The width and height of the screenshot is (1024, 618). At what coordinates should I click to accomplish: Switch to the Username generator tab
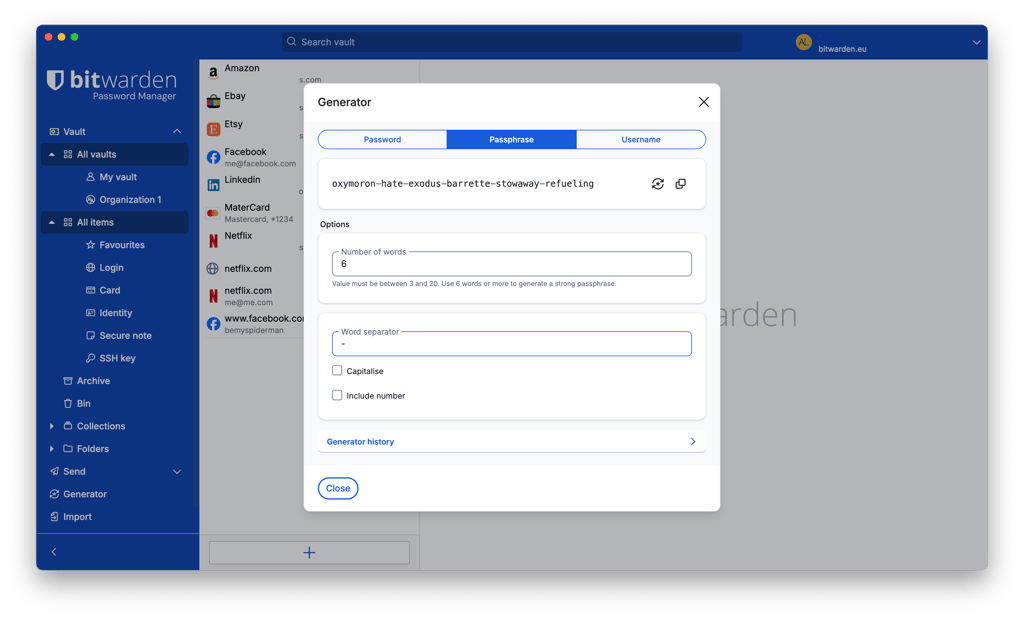[x=641, y=140]
